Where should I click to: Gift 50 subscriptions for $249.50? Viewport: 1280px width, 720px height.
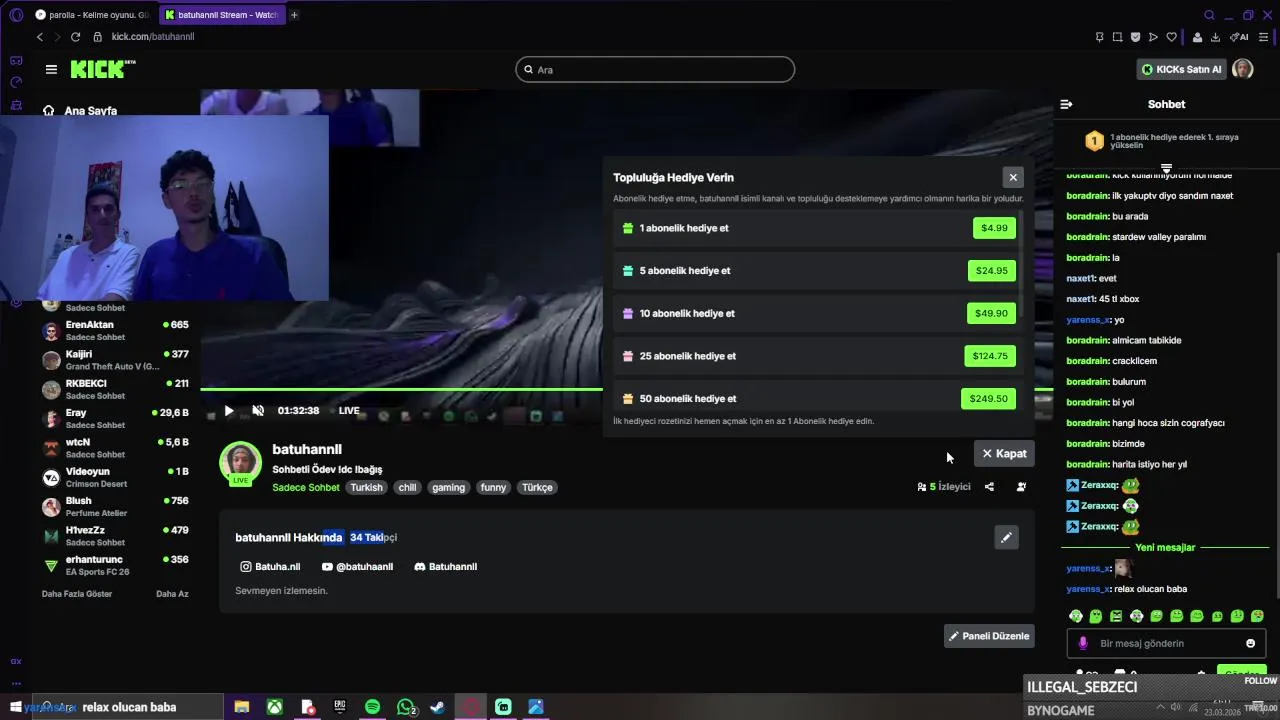988,398
